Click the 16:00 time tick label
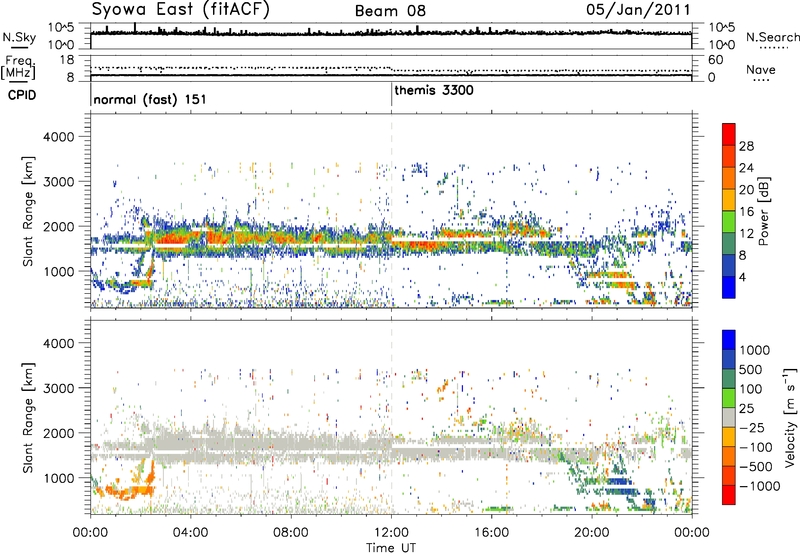 492,533
